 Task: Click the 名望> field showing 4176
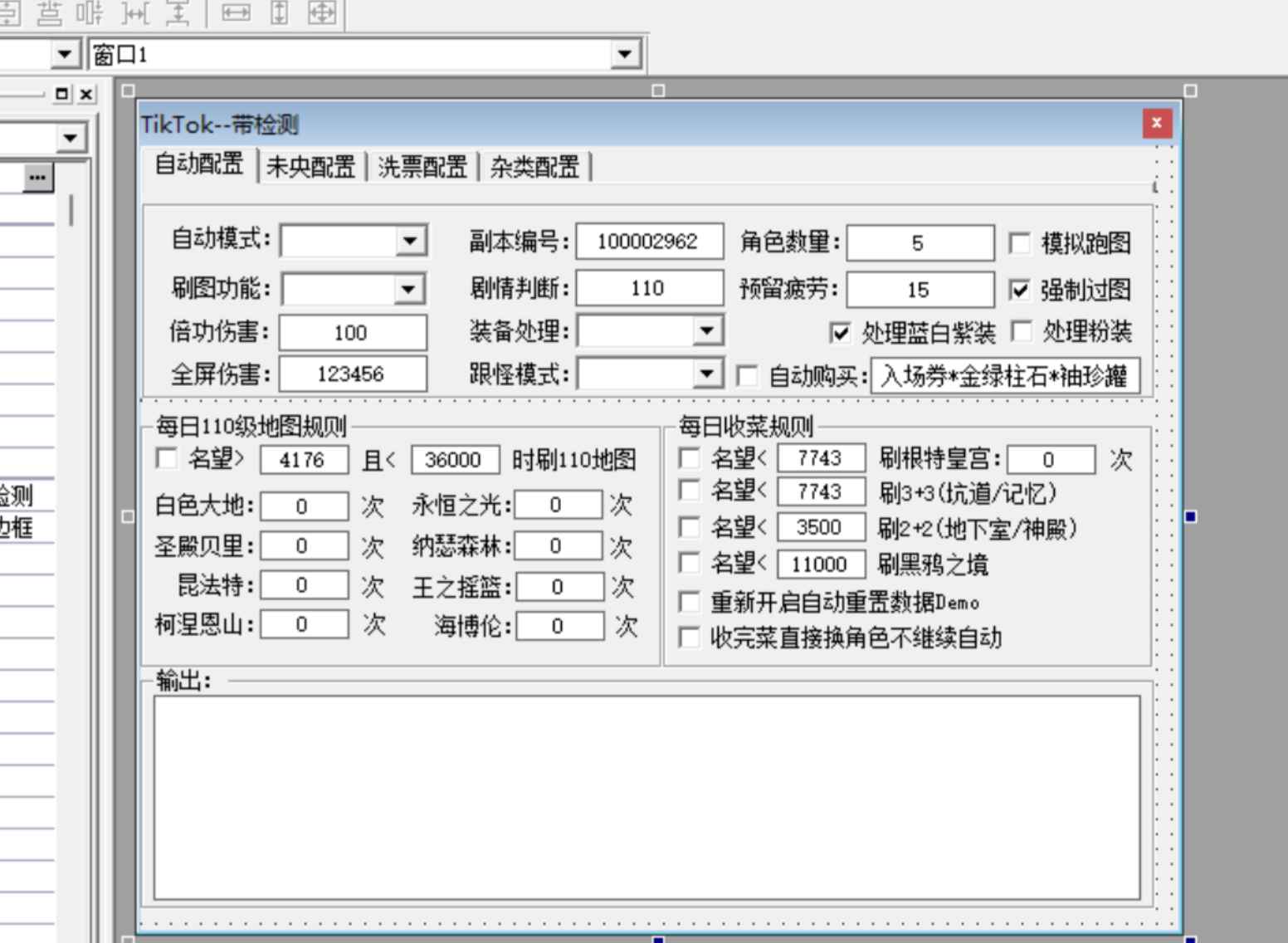pyautogui.click(x=305, y=460)
